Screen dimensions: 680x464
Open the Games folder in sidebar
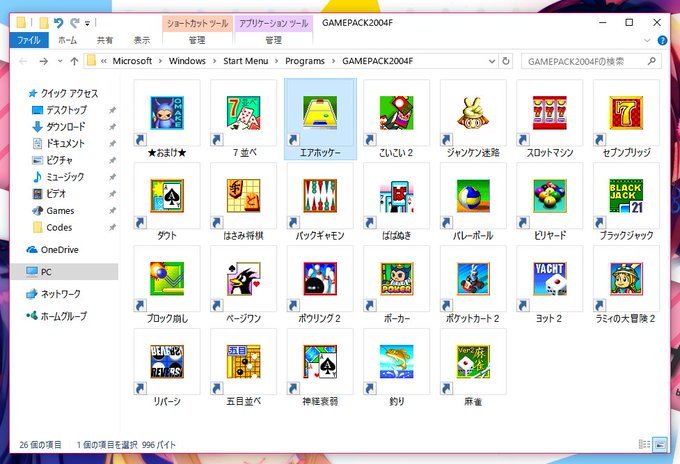(x=53, y=211)
